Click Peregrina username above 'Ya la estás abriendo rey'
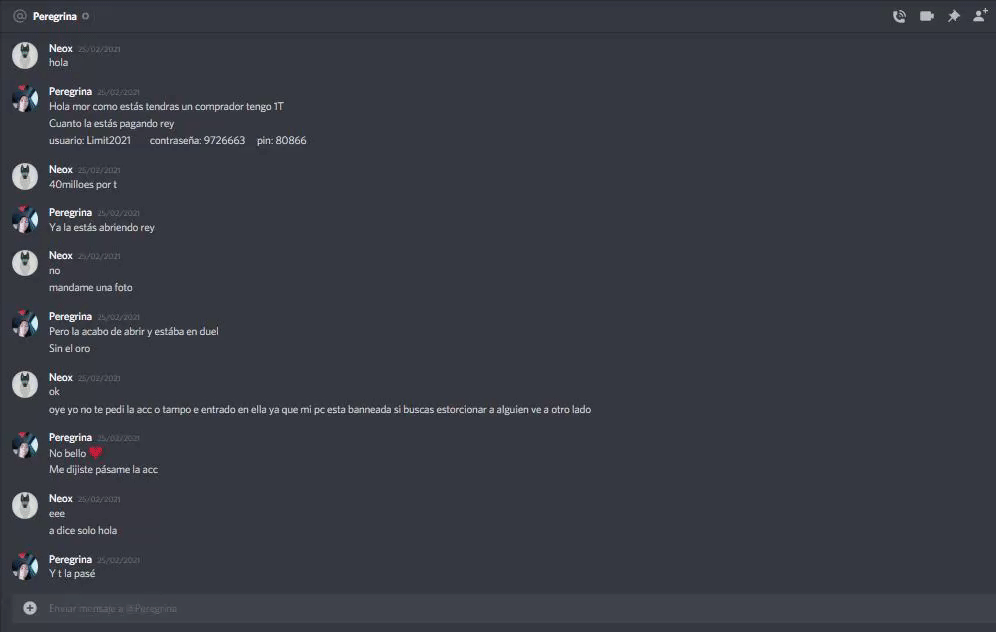Image resolution: width=996 pixels, height=632 pixels. 71,212
